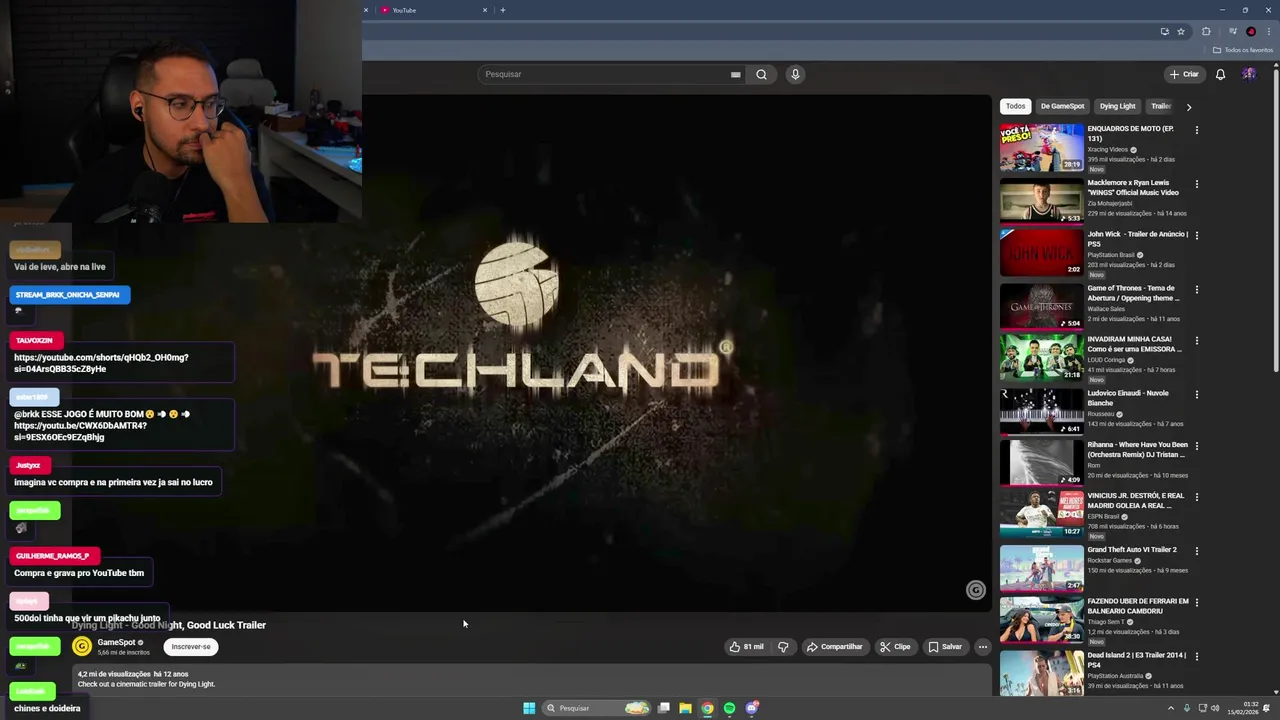Switch to the YouTube browser tab
The width and height of the screenshot is (1280, 720).
pyautogui.click(x=430, y=10)
